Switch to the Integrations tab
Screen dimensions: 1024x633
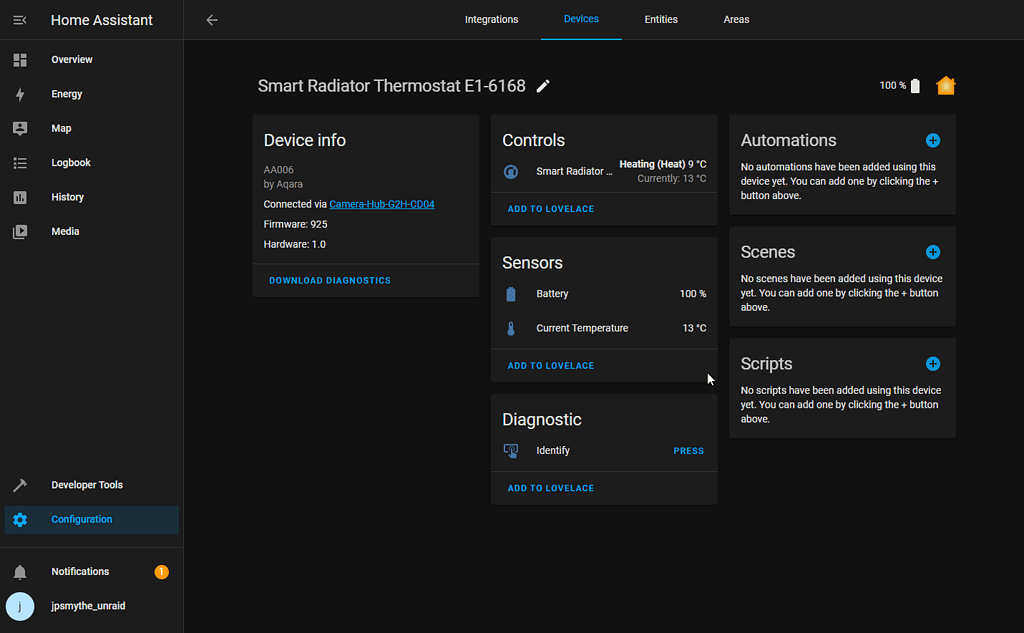tap(491, 20)
